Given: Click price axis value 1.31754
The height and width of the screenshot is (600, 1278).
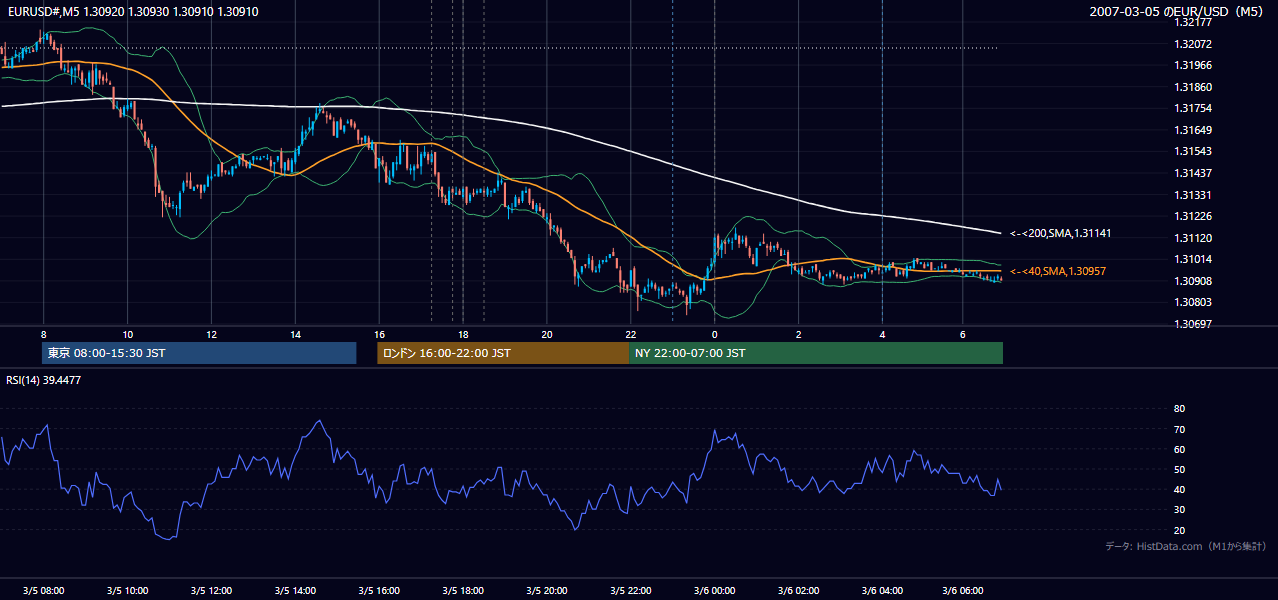Looking at the screenshot, I should click(x=1193, y=108).
